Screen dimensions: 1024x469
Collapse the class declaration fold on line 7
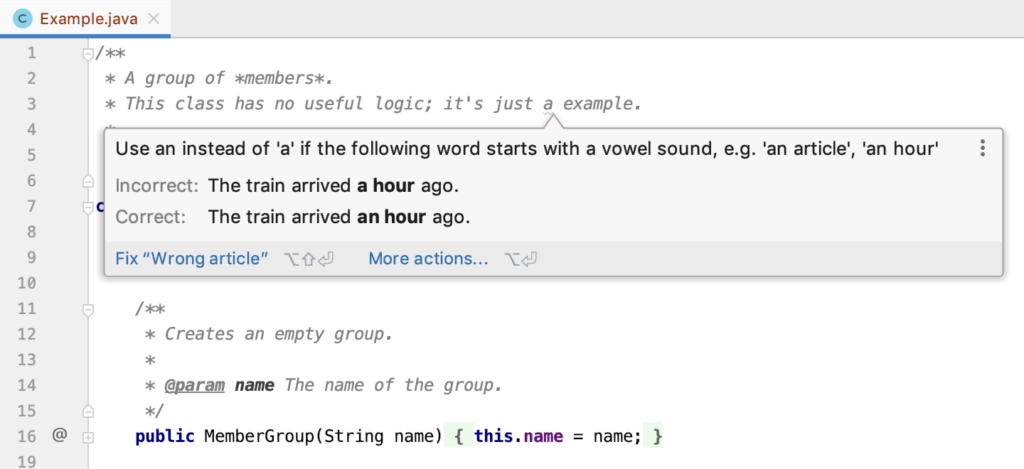(x=88, y=207)
